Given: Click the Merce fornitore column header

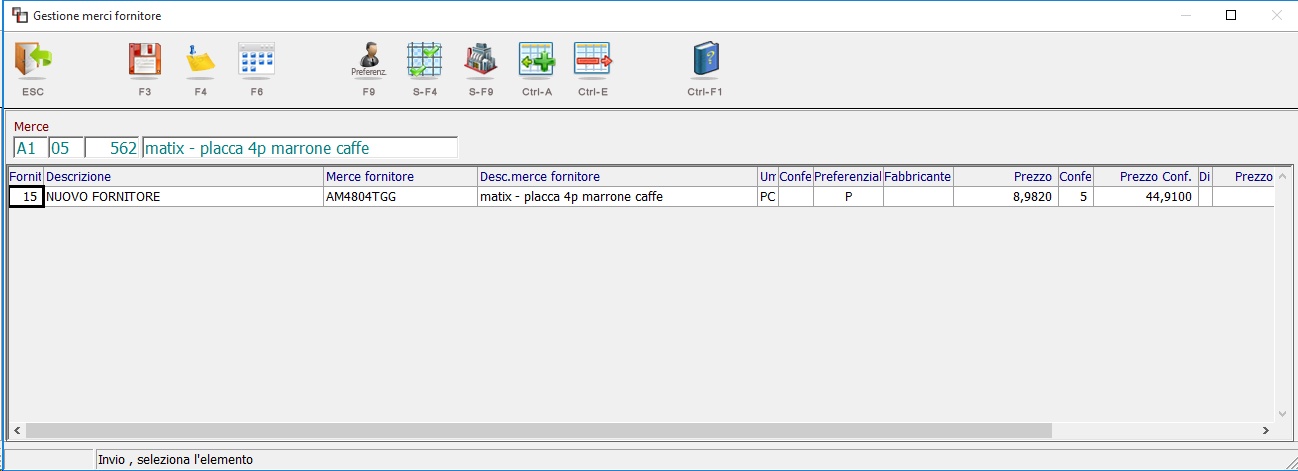Looking at the screenshot, I should 400,177.
